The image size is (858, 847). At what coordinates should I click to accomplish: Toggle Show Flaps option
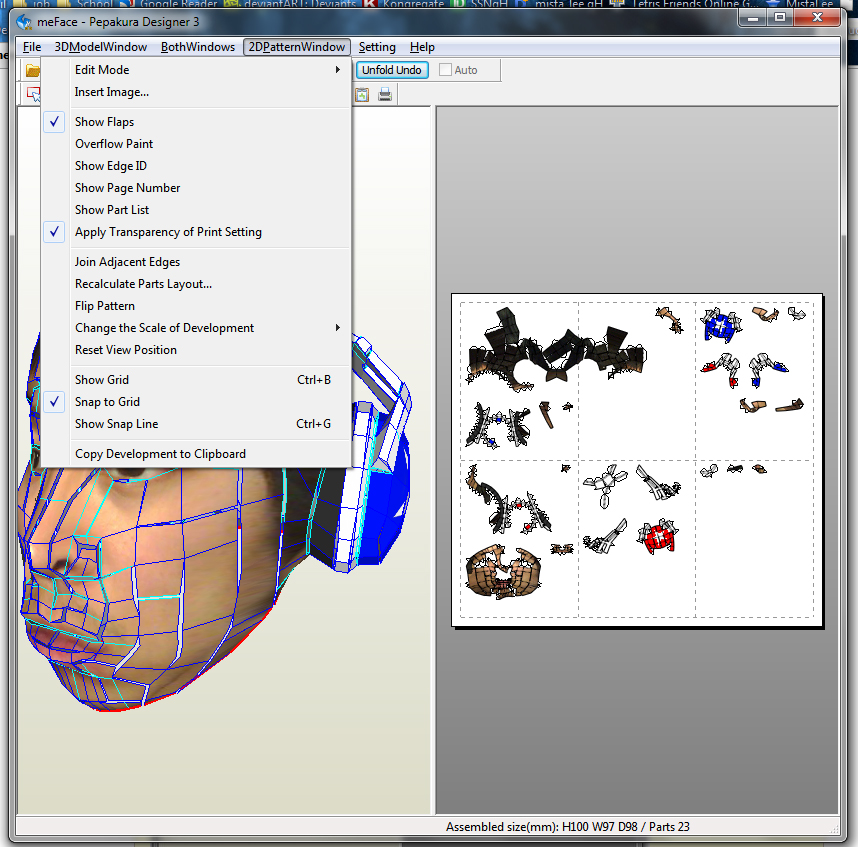[196, 122]
